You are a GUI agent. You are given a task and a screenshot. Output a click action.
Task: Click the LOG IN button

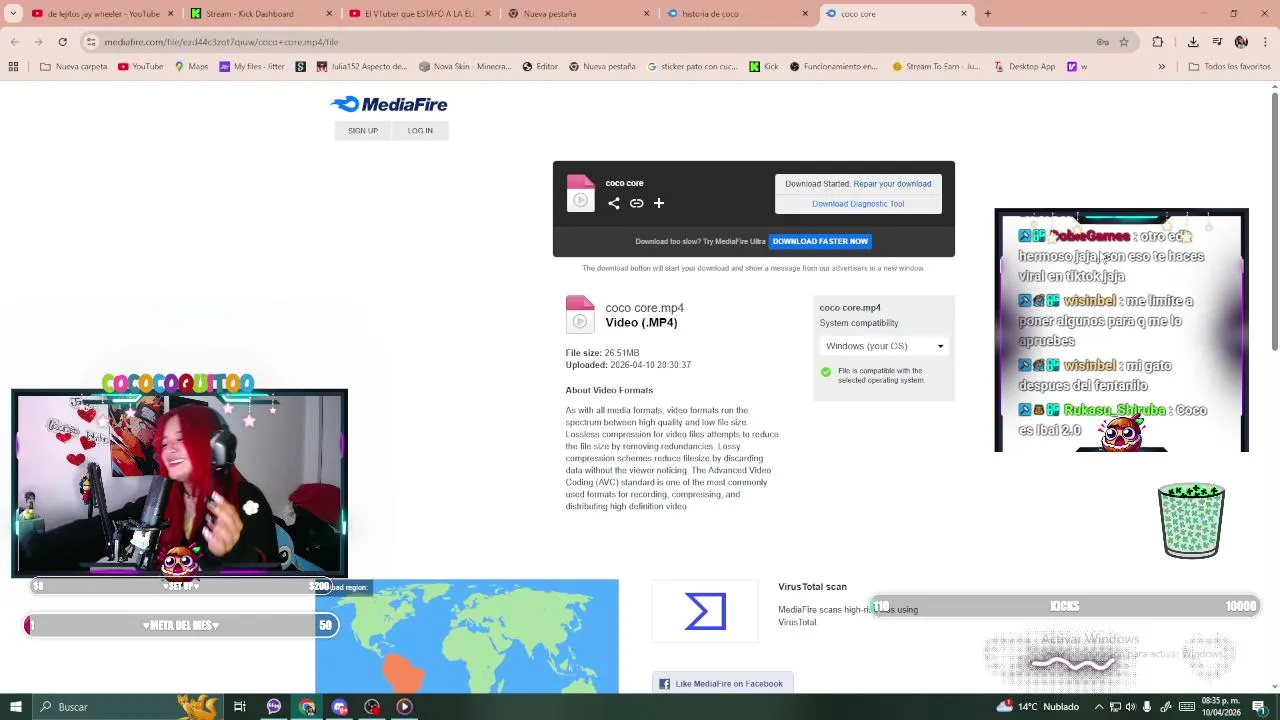420,131
